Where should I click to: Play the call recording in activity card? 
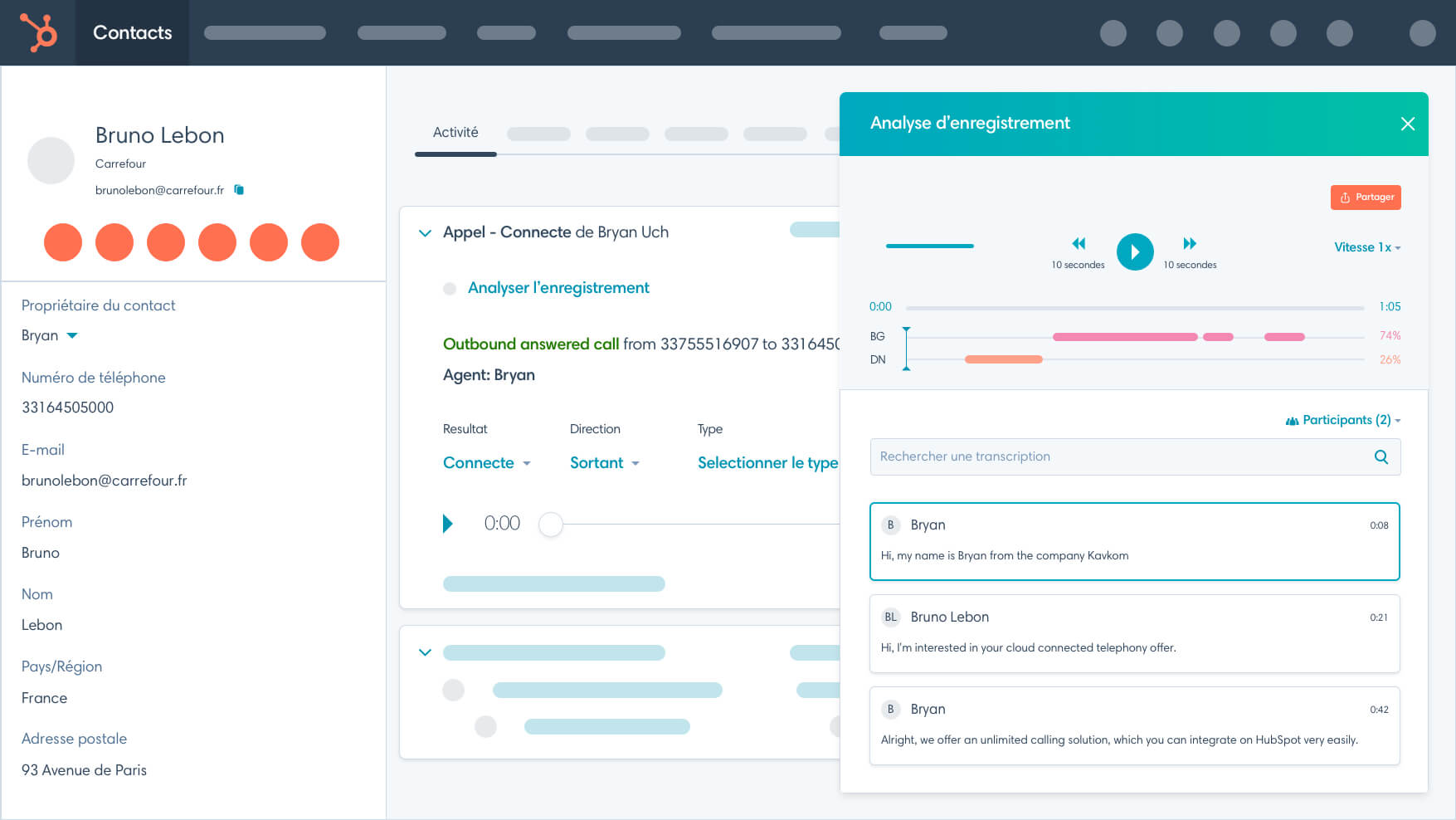point(448,524)
